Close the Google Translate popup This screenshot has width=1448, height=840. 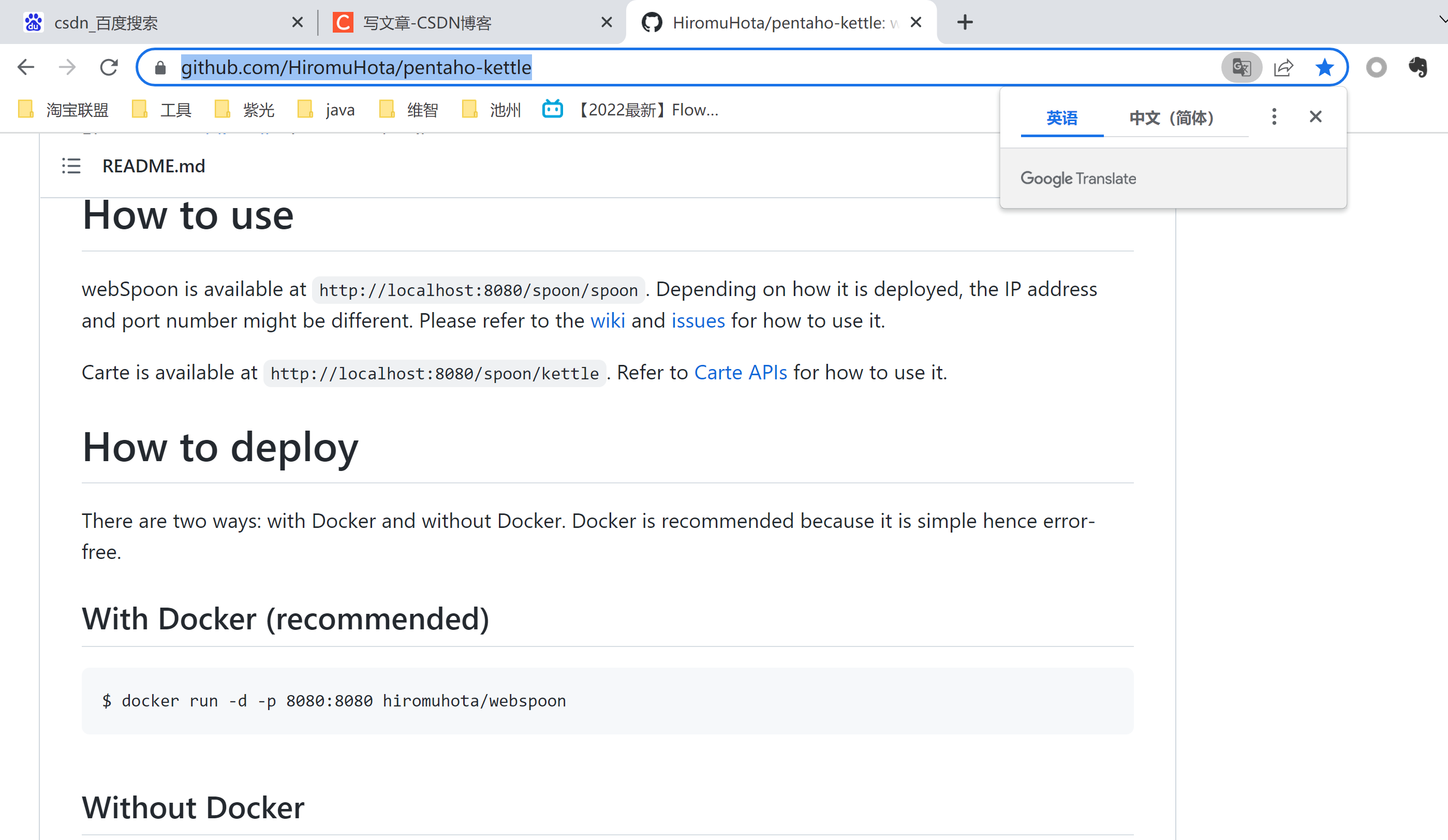[x=1316, y=116]
